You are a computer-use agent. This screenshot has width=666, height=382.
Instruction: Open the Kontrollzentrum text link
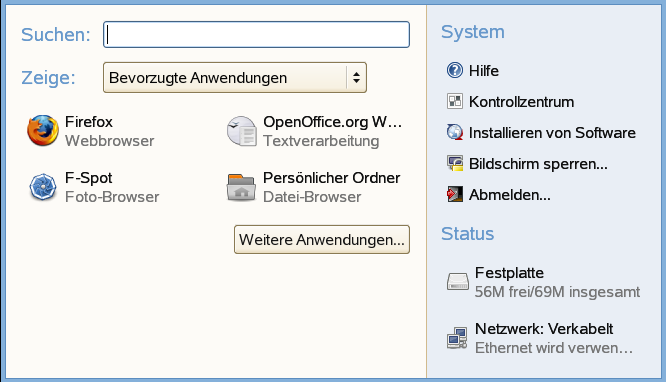(x=522, y=102)
